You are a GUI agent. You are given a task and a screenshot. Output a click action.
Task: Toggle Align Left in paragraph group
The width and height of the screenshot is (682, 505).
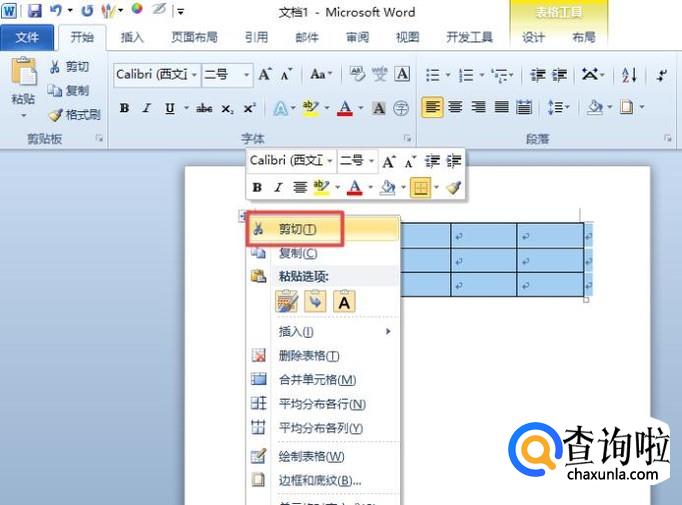[432, 107]
